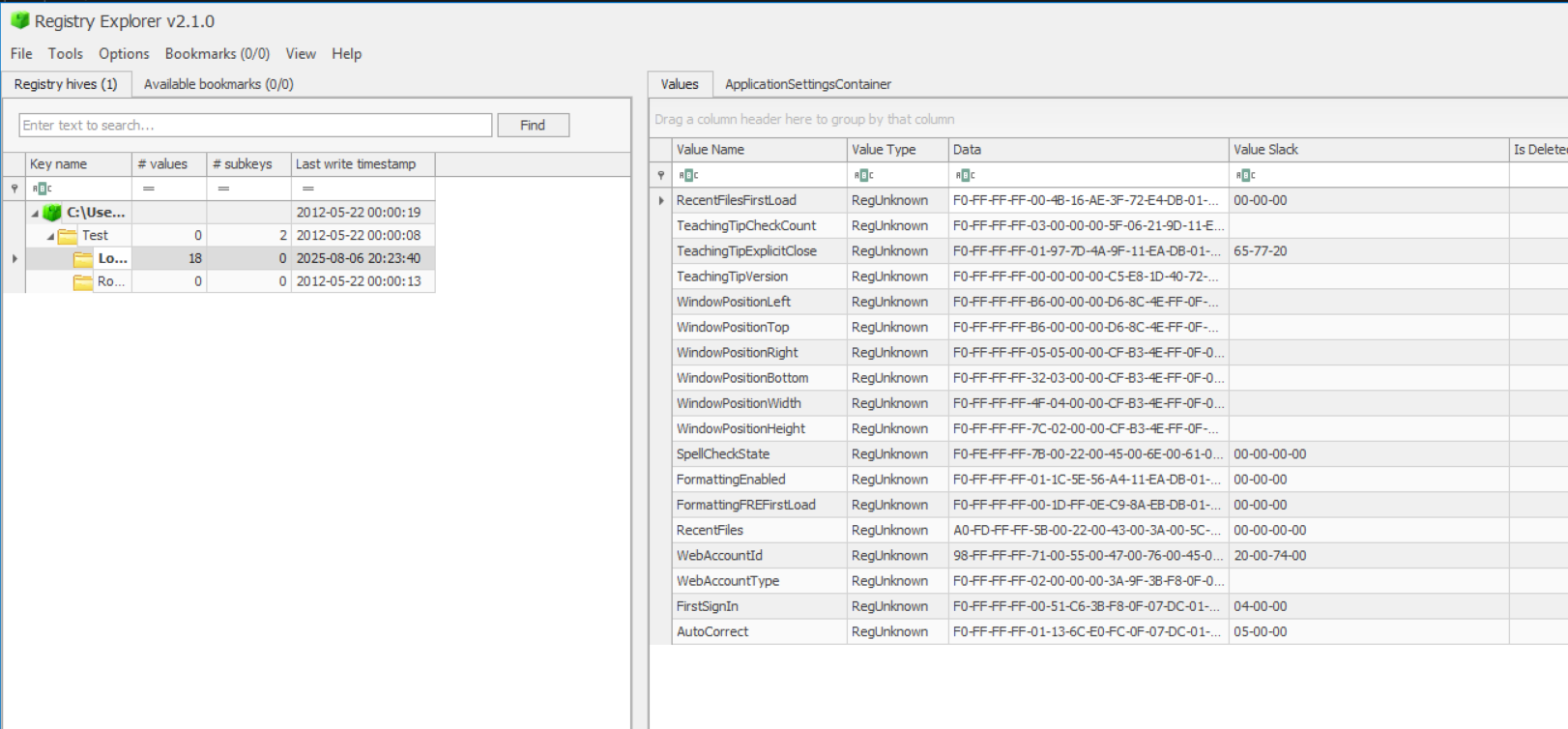
Task: Click the row indicator arrow beside RecentFilesFirstLoad
Action: pos(661,201)
